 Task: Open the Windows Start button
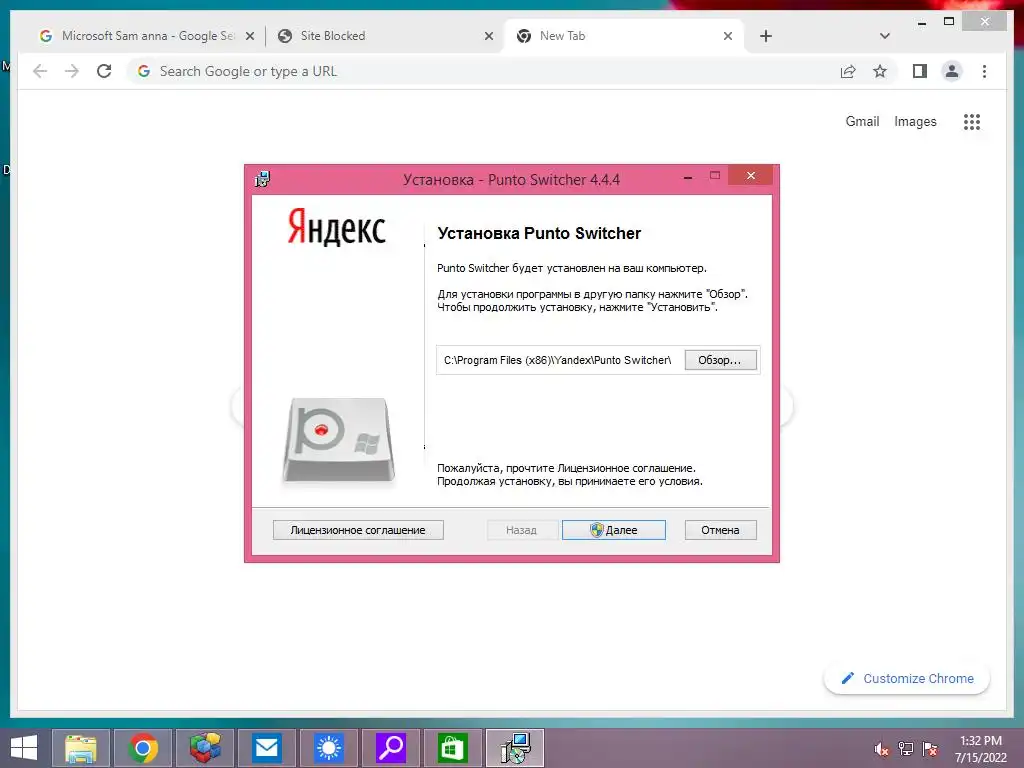(x=24, y=748)
